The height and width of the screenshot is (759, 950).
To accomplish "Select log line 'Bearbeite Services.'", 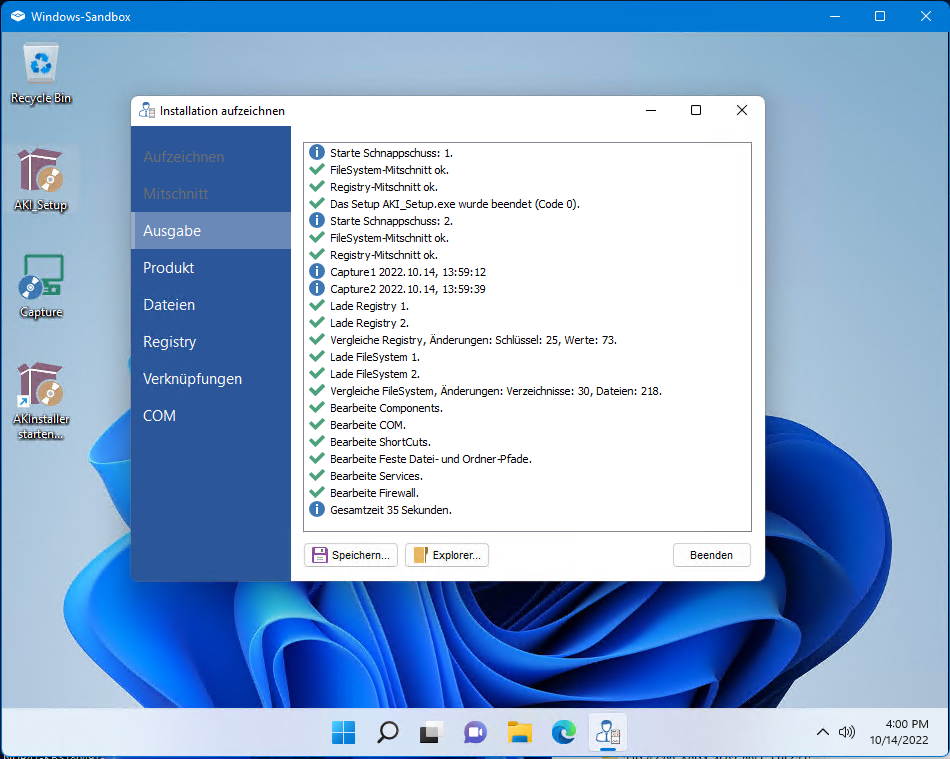I will click(x=376, y=476).
